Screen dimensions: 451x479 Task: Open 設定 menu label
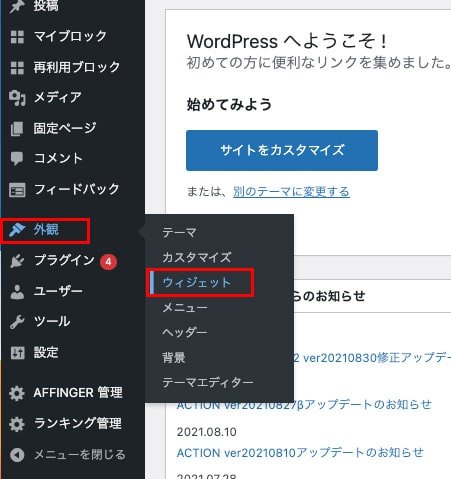pos(46,353)
